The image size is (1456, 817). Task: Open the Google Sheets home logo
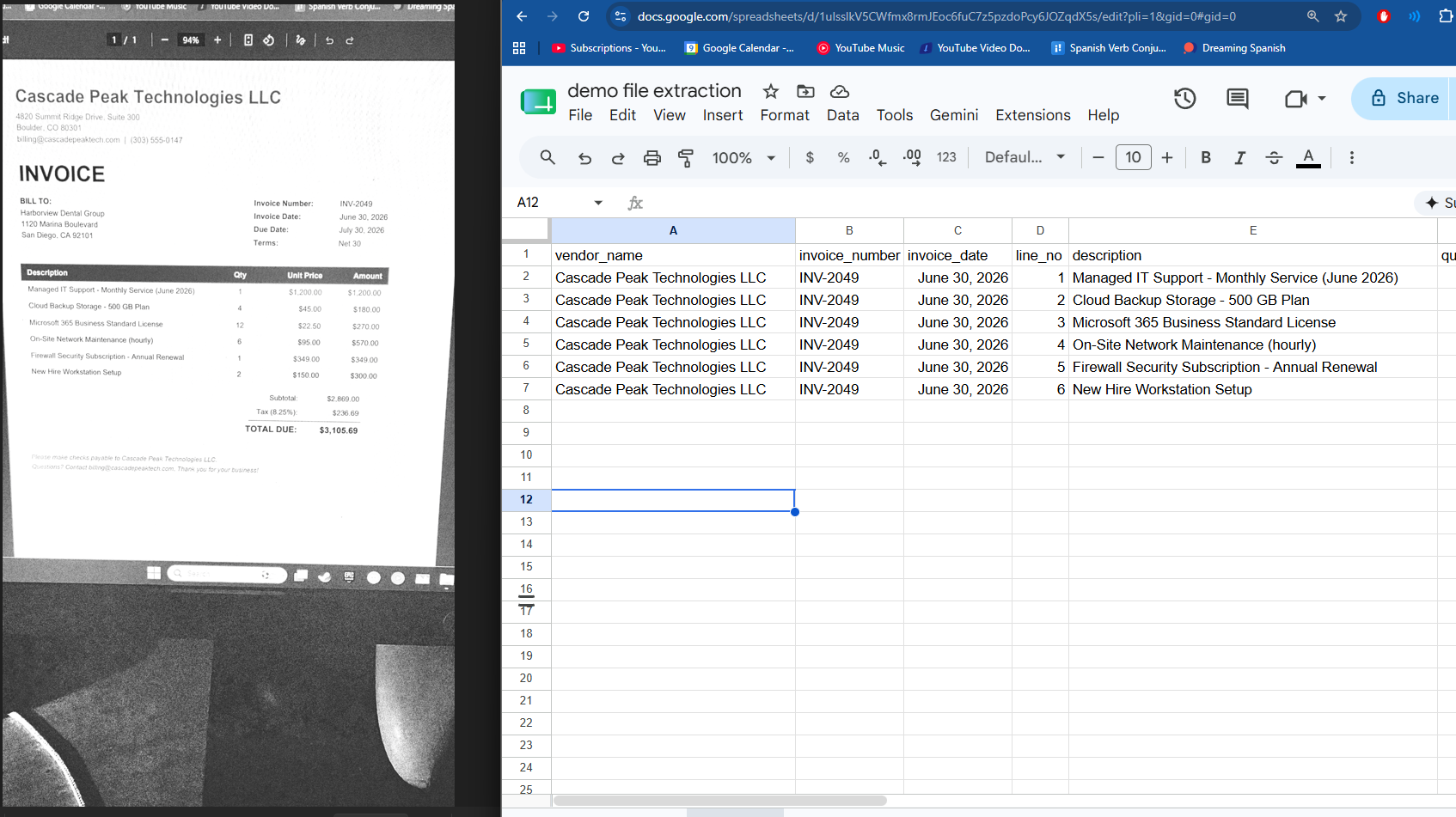(x=539, y=101)
